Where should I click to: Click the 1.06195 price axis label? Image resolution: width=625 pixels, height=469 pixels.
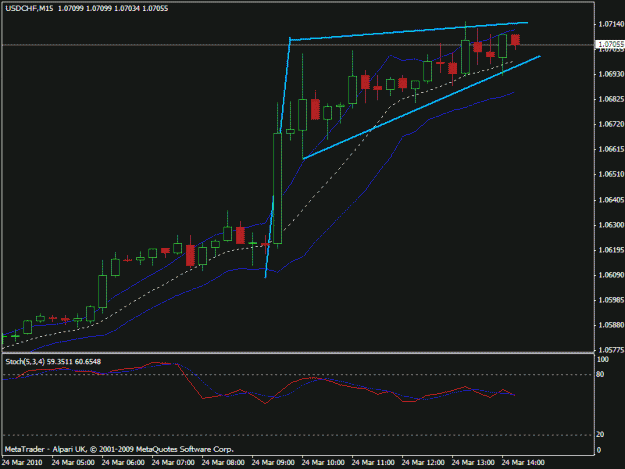click(611, 250)
